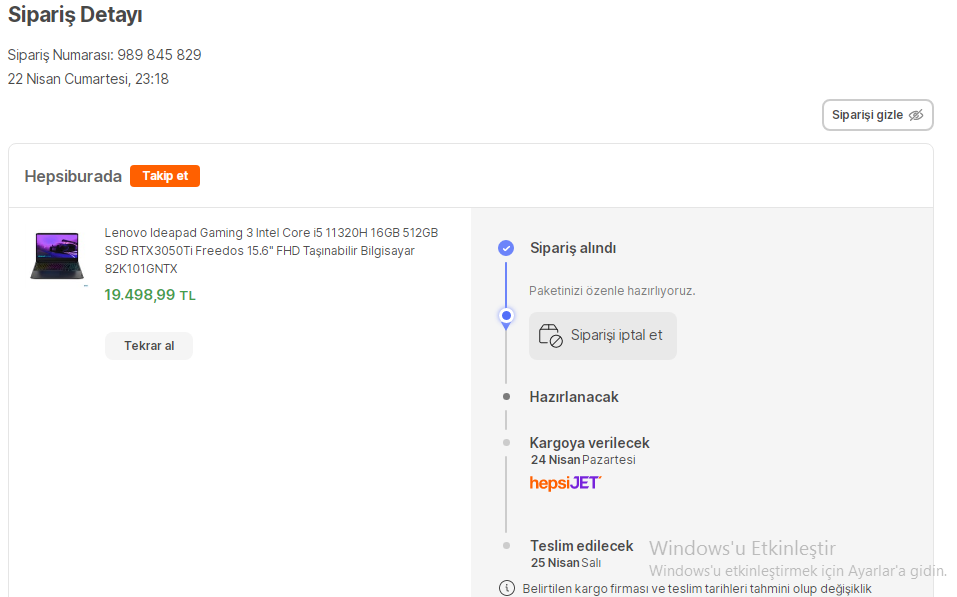Click the Hepsiburada seller name

click(x=73, y=176)
